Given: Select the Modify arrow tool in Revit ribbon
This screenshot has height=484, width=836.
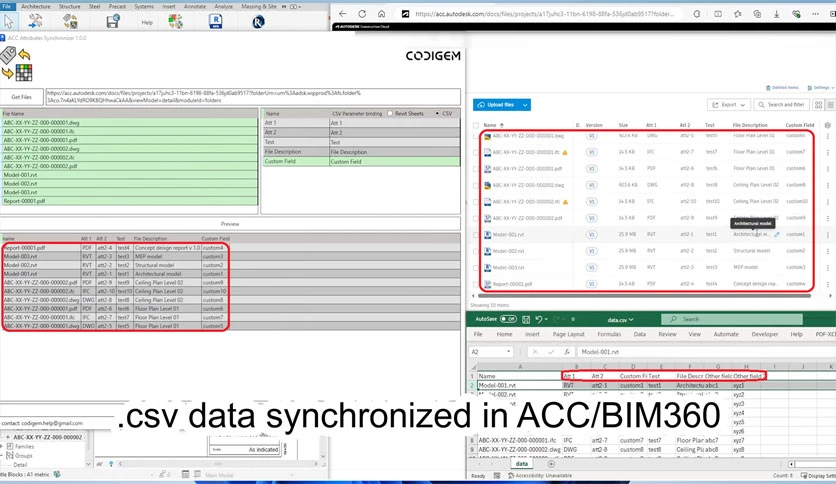Looking at the screenshot, I should [x=9, y=21].
